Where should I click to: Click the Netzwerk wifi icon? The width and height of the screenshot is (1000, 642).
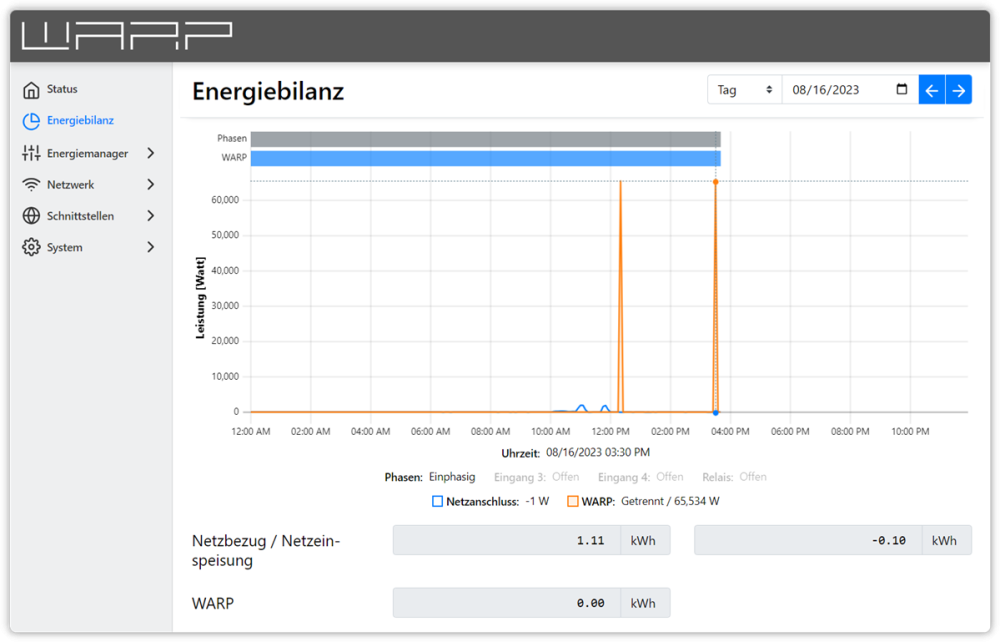[x=31, y=185]
